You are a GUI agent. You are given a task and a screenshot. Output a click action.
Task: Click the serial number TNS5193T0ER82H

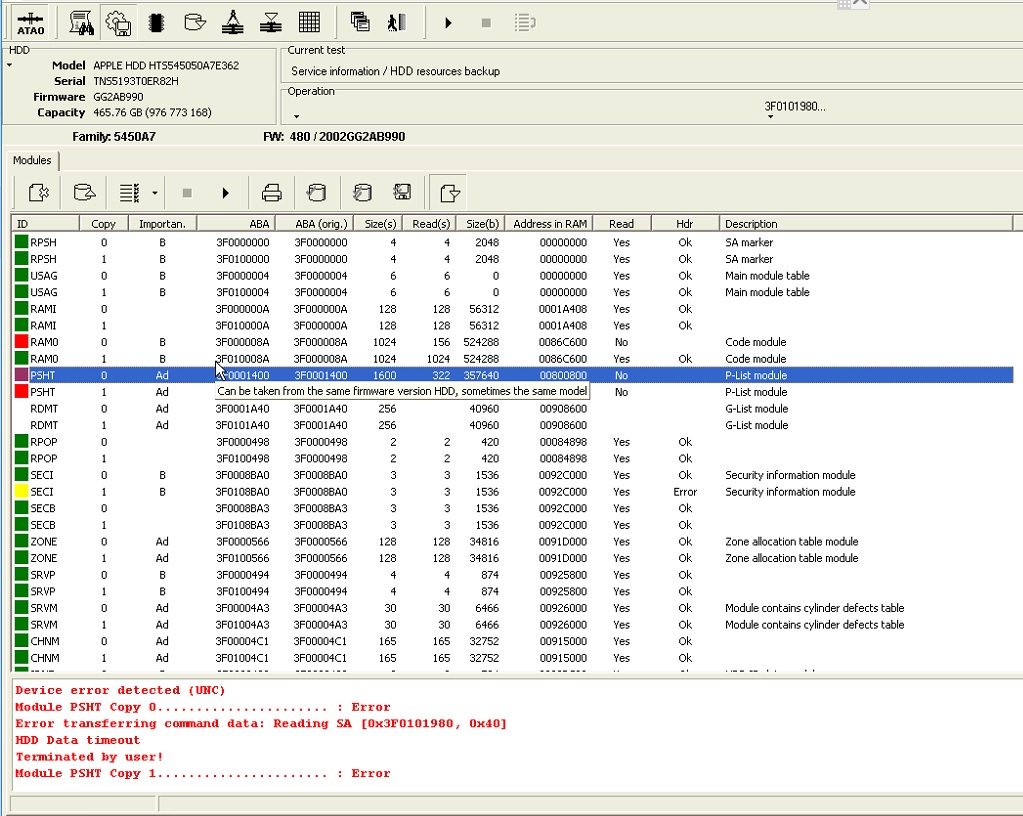point(136,81)
